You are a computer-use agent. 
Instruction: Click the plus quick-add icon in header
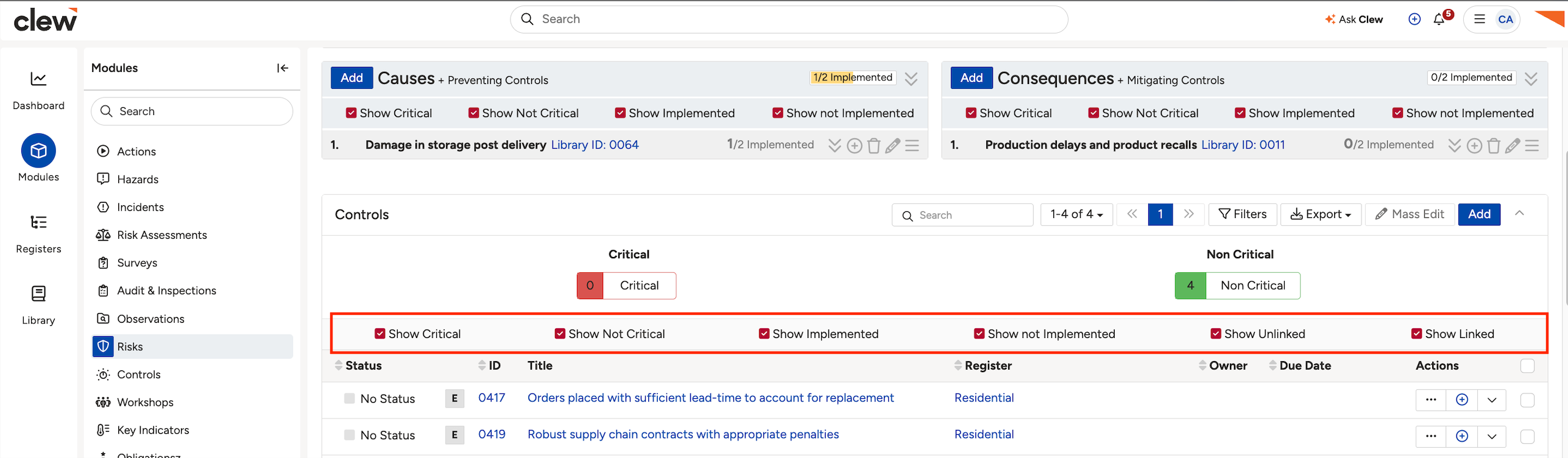(x=1414, y=19)
